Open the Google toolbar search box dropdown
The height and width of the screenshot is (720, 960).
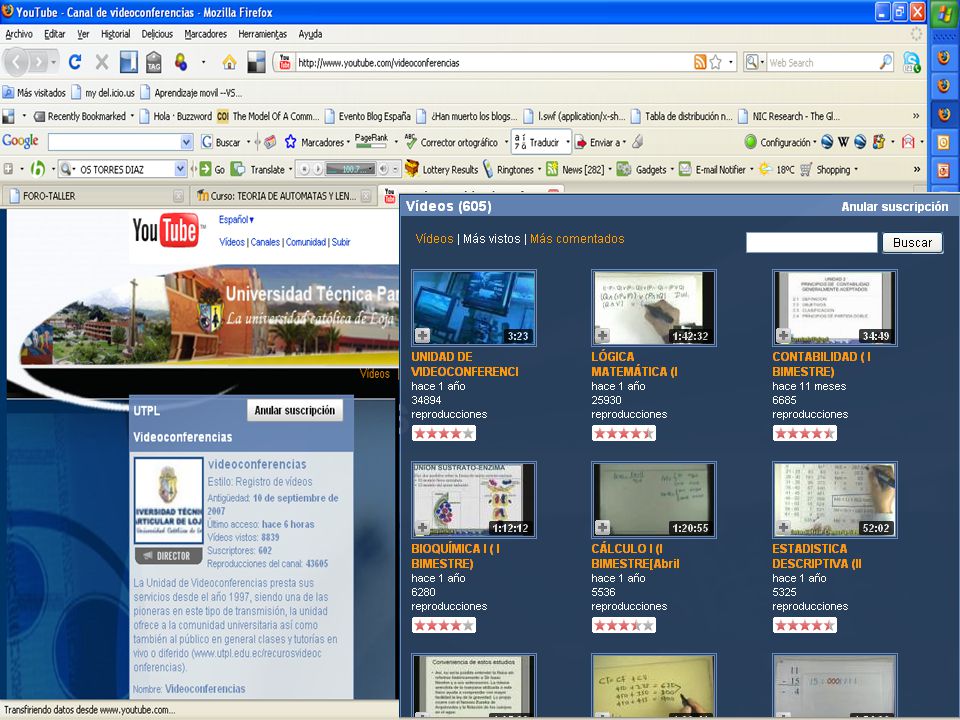[x=187, y=142]
